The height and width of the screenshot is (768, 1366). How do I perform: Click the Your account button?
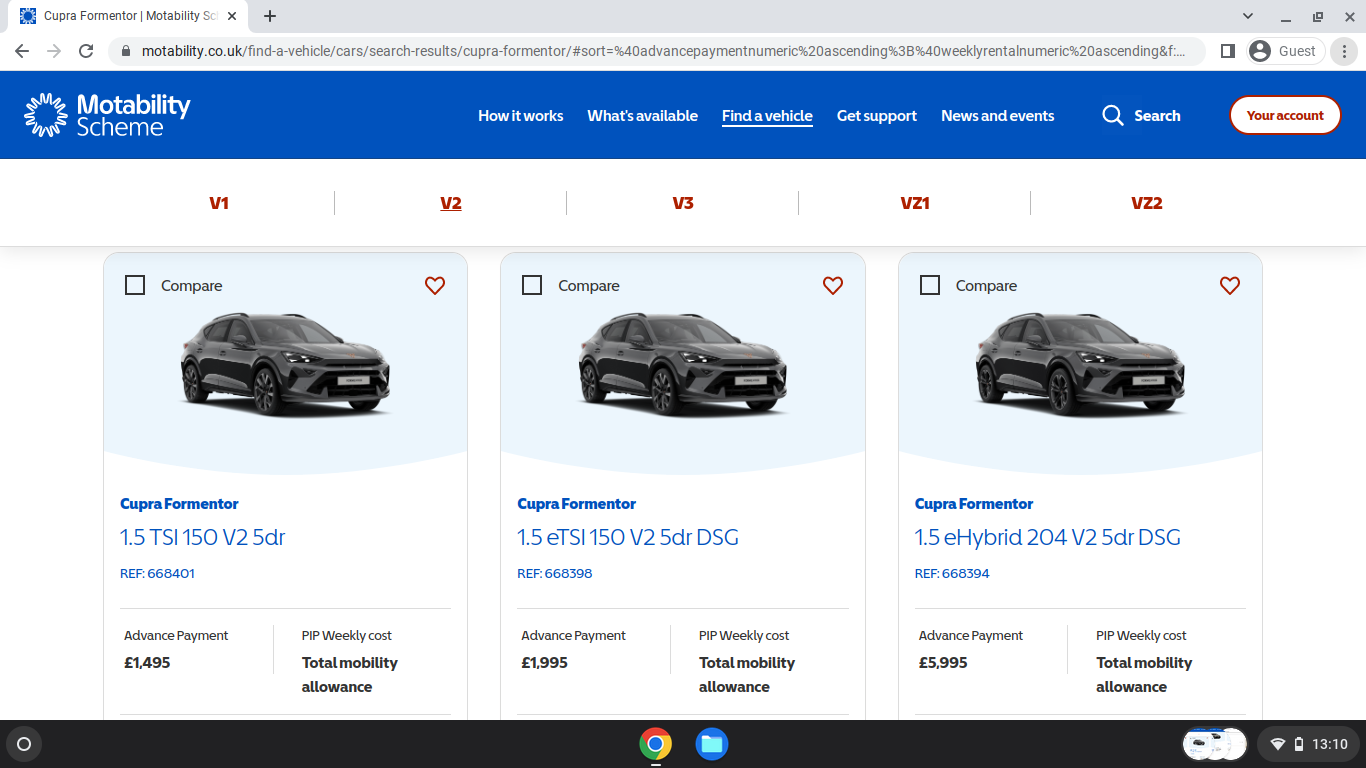pos(1285,115)
